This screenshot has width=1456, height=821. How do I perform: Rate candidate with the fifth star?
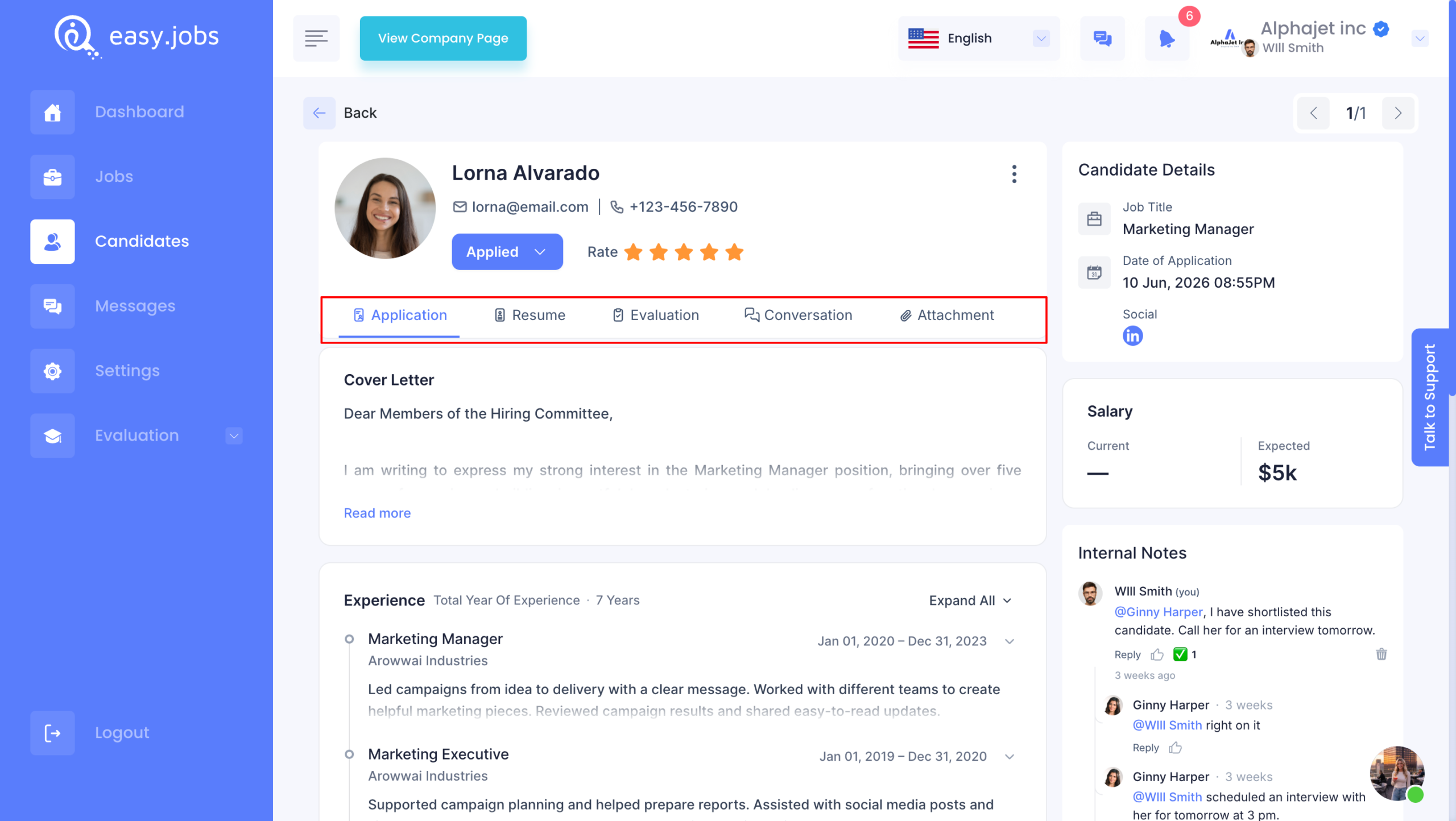tap(734, 252)
